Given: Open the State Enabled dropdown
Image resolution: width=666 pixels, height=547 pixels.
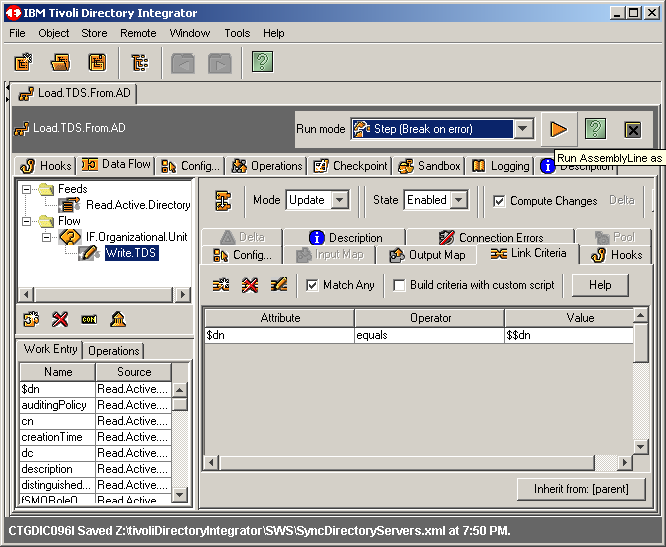Looking at the screenshot, I should [458, 200].
